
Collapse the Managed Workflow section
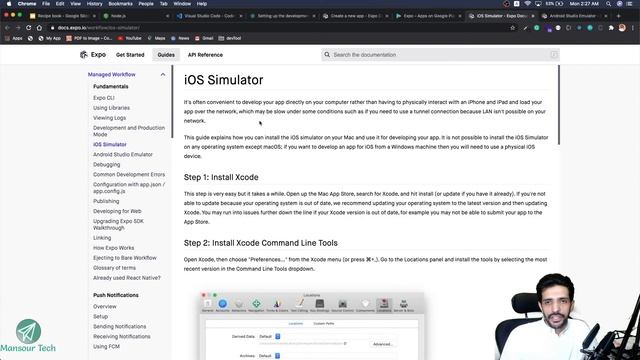(x=163, y=75)
